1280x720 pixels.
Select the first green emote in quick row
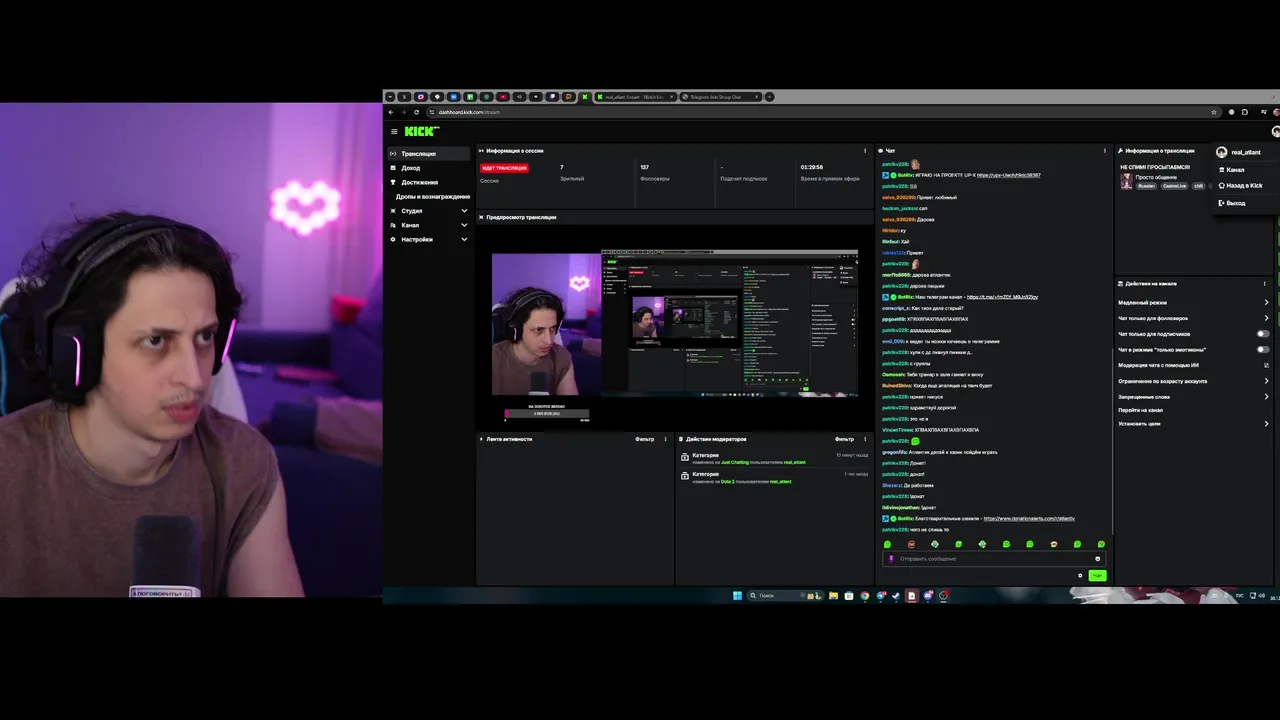887,544
